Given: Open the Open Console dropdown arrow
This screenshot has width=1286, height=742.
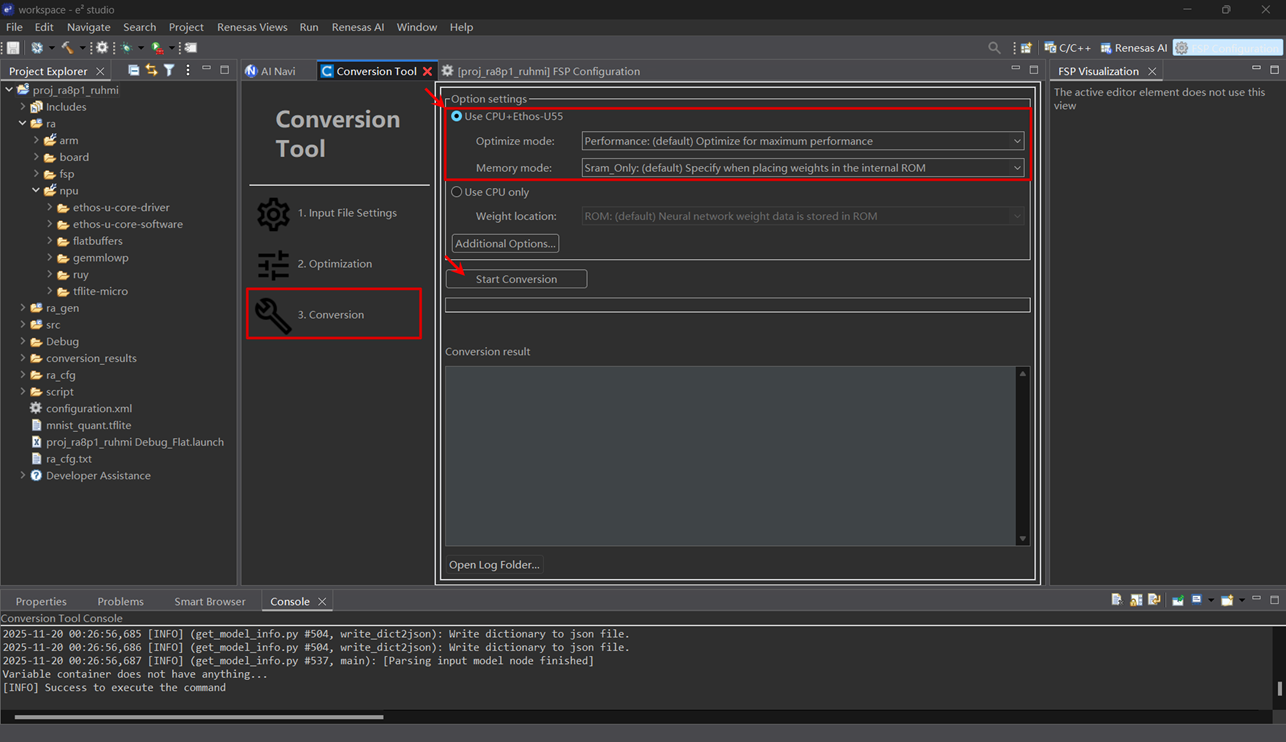Looking at the screenshot, I should coord(1242,600).
